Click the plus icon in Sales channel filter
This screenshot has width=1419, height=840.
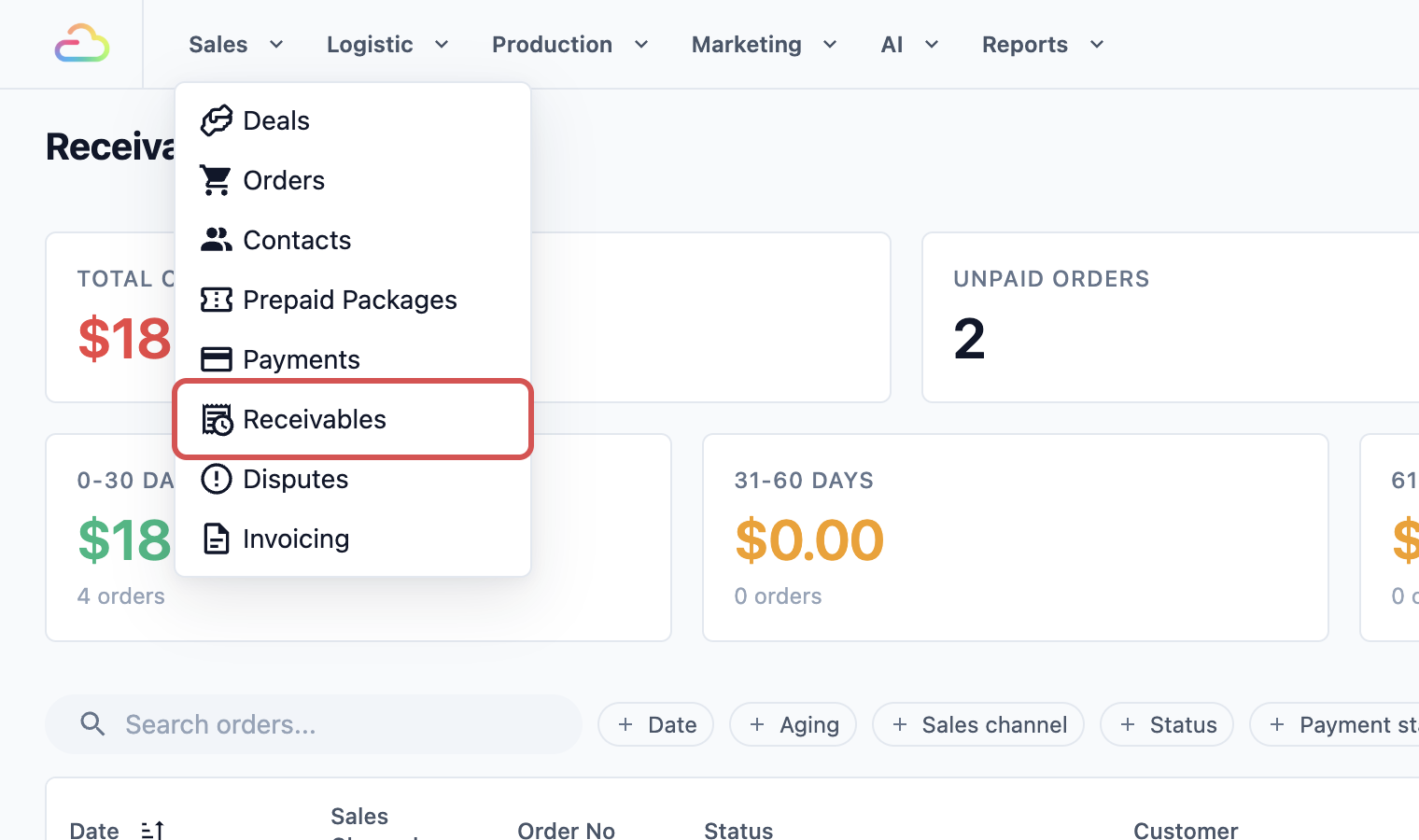click(x=900, y=724)
